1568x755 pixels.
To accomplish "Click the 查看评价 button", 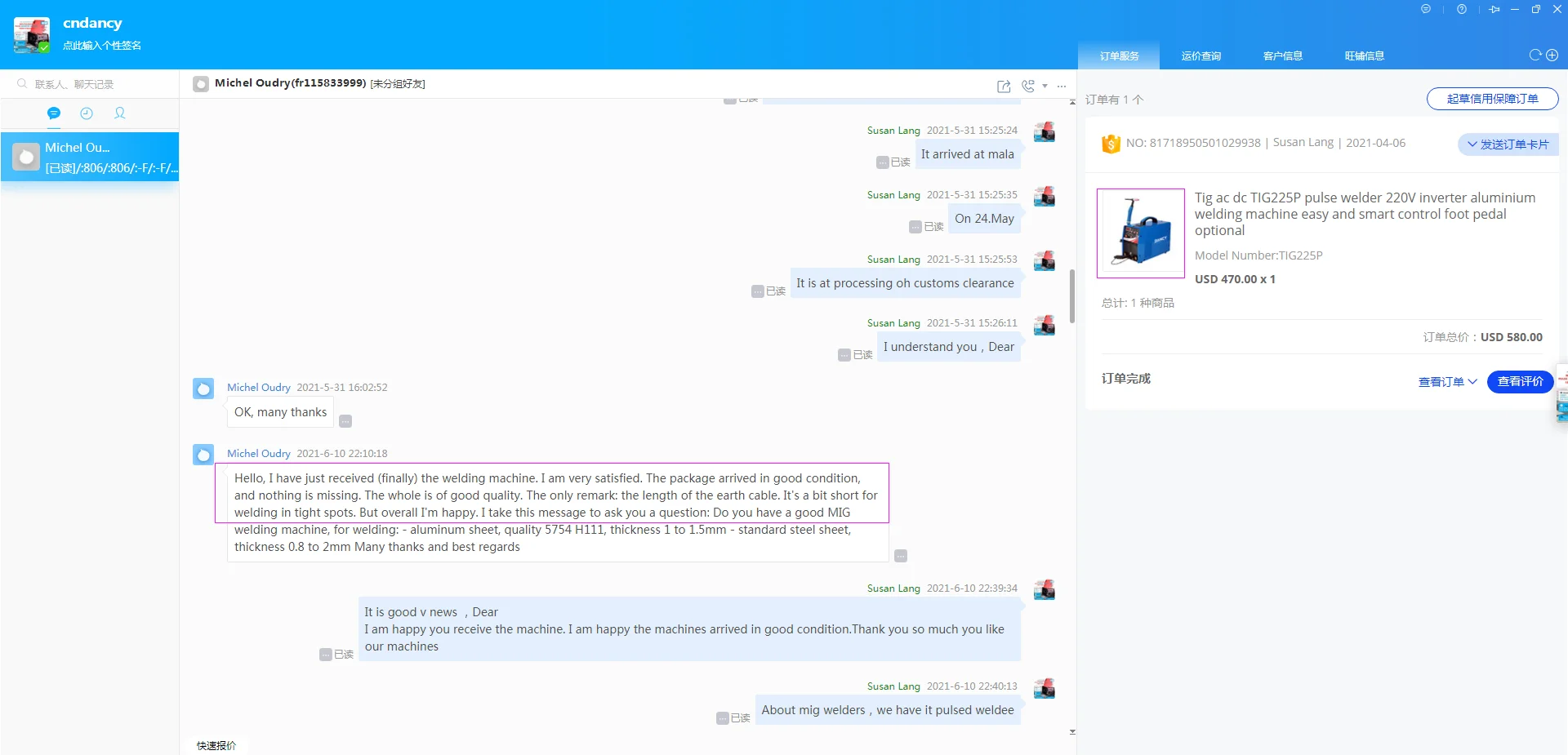I will coord(1520,382).
